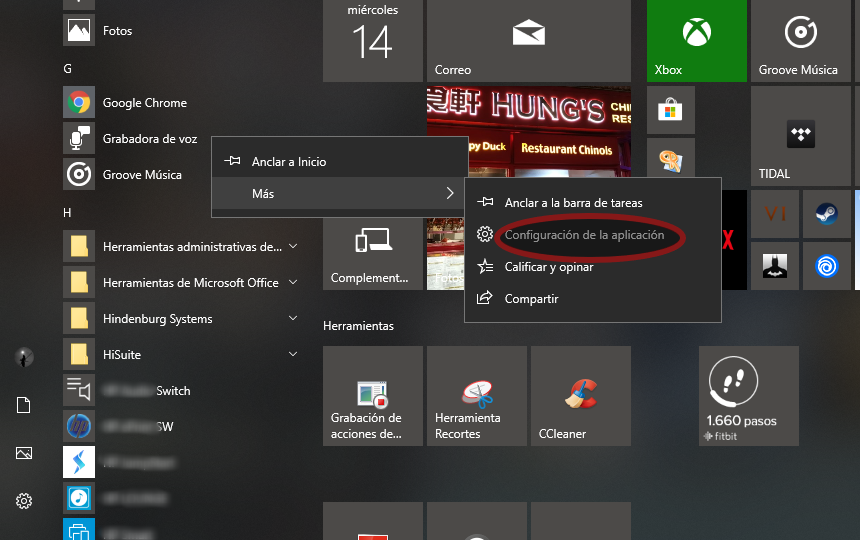The height and width of the screenshot is (540, 860).
Task: Click the Herramientas de Microsoft Office folder icon
Action: pos(79,282)
